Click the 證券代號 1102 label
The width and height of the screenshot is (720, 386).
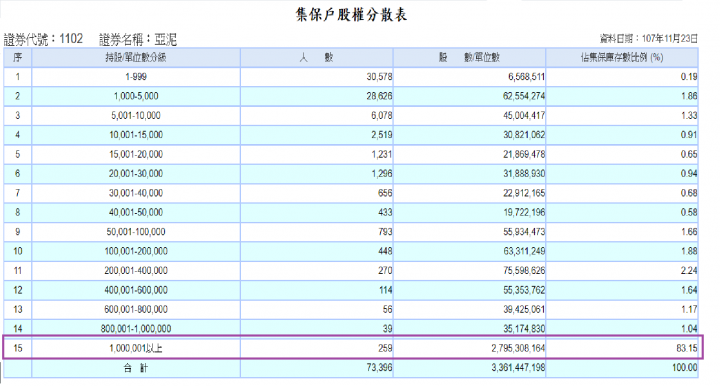pyautogui.click(x=43, y=39)
